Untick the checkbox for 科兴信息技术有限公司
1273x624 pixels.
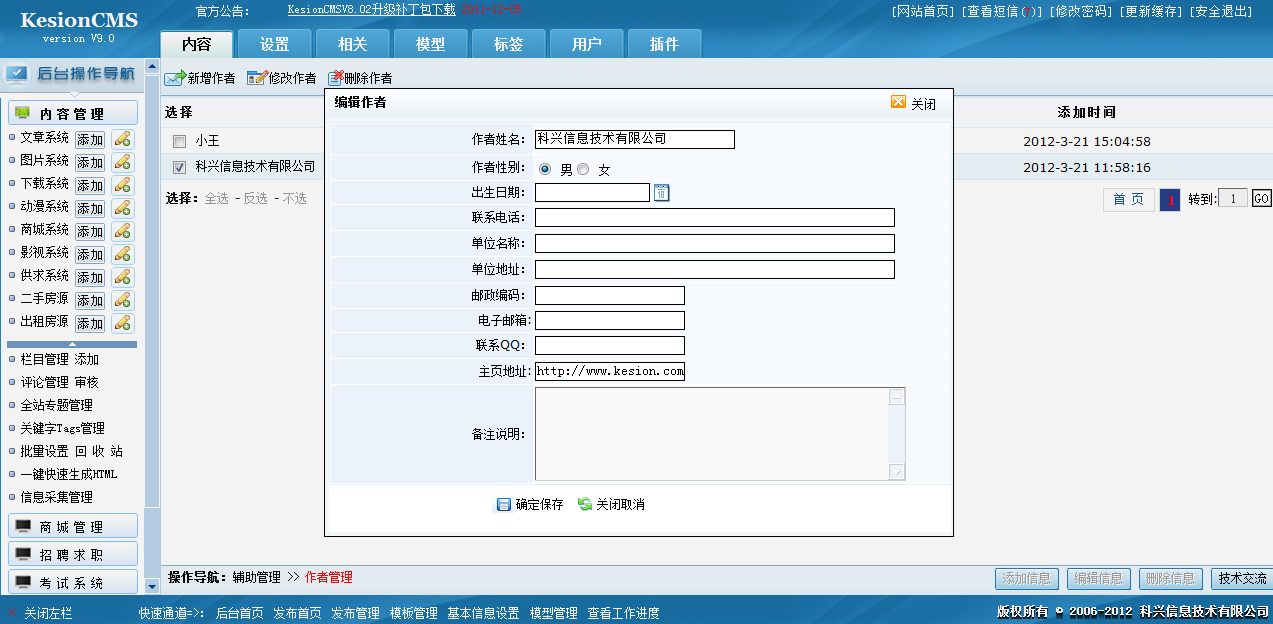(180, 168)
